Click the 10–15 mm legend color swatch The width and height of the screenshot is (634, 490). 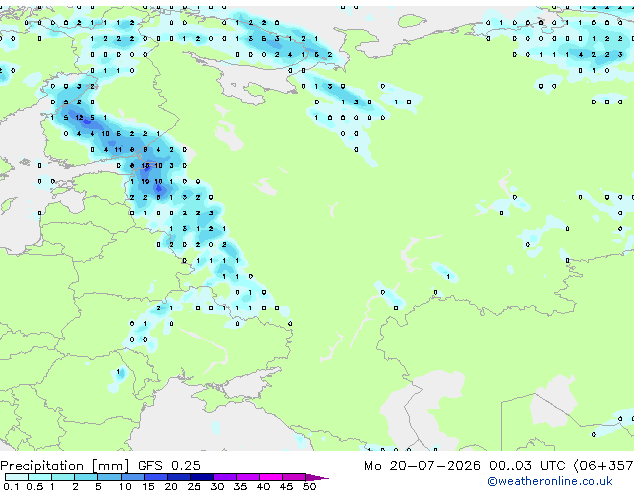[x=133, y=477]
